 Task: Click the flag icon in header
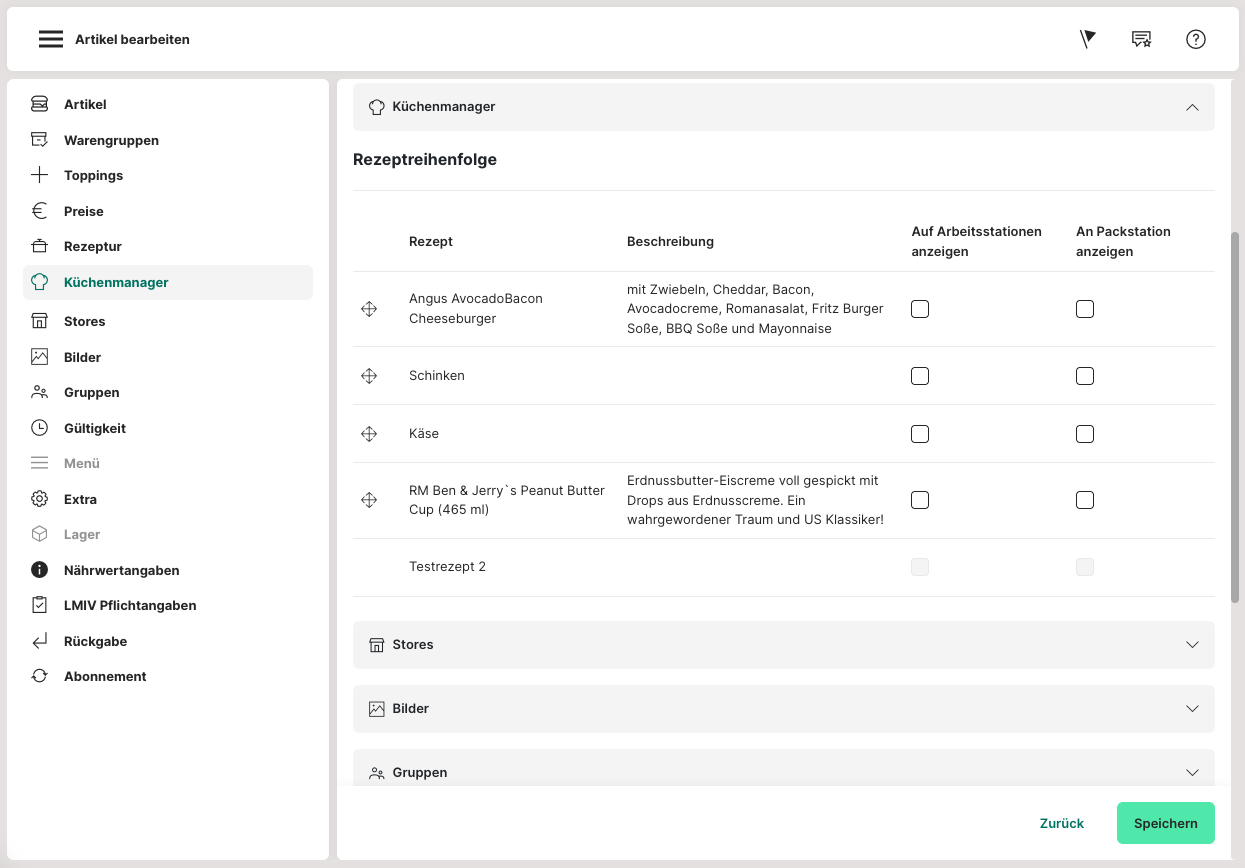tap(1088, 39)
